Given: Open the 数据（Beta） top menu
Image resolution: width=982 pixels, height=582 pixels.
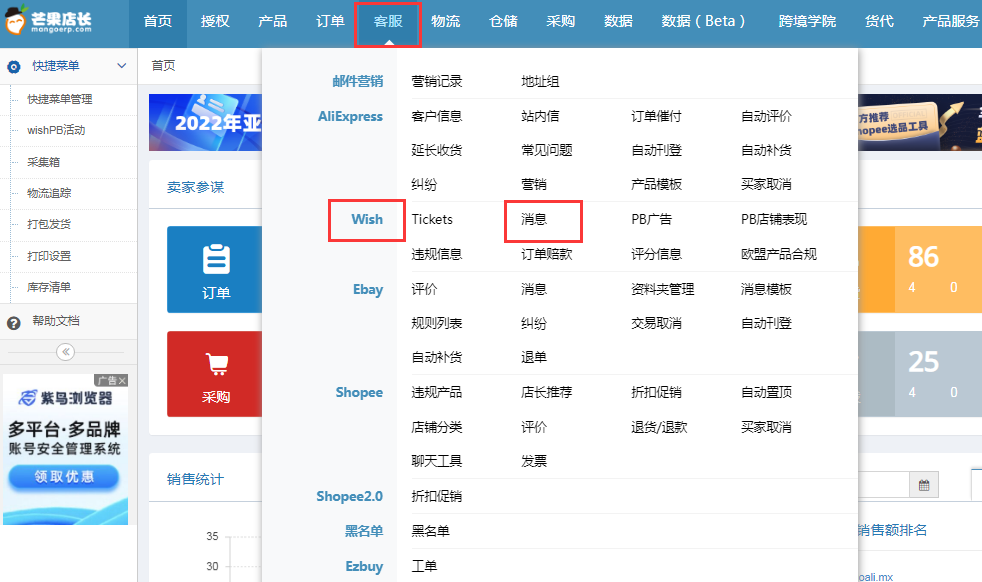Looking at the screenshot, I should coord(703,21).
